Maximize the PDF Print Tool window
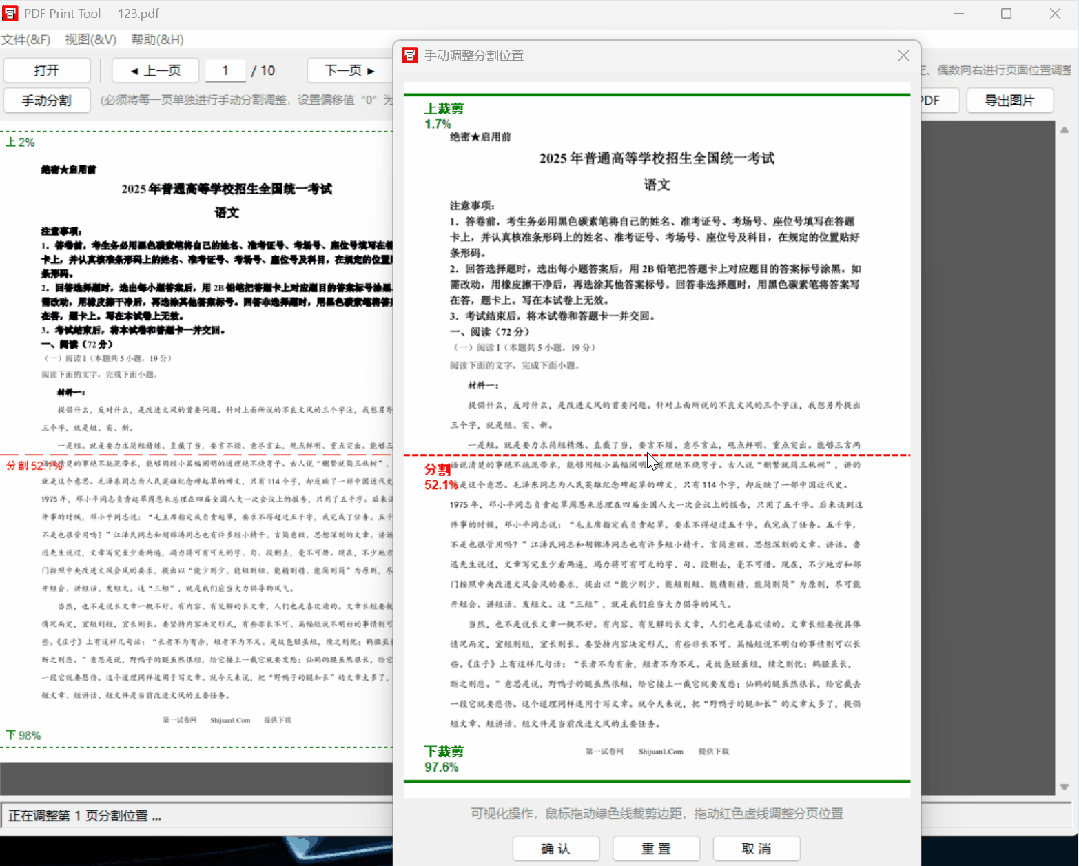Image resolution: width=1079 pixels, height=866 pixels. click(1006, 13)
